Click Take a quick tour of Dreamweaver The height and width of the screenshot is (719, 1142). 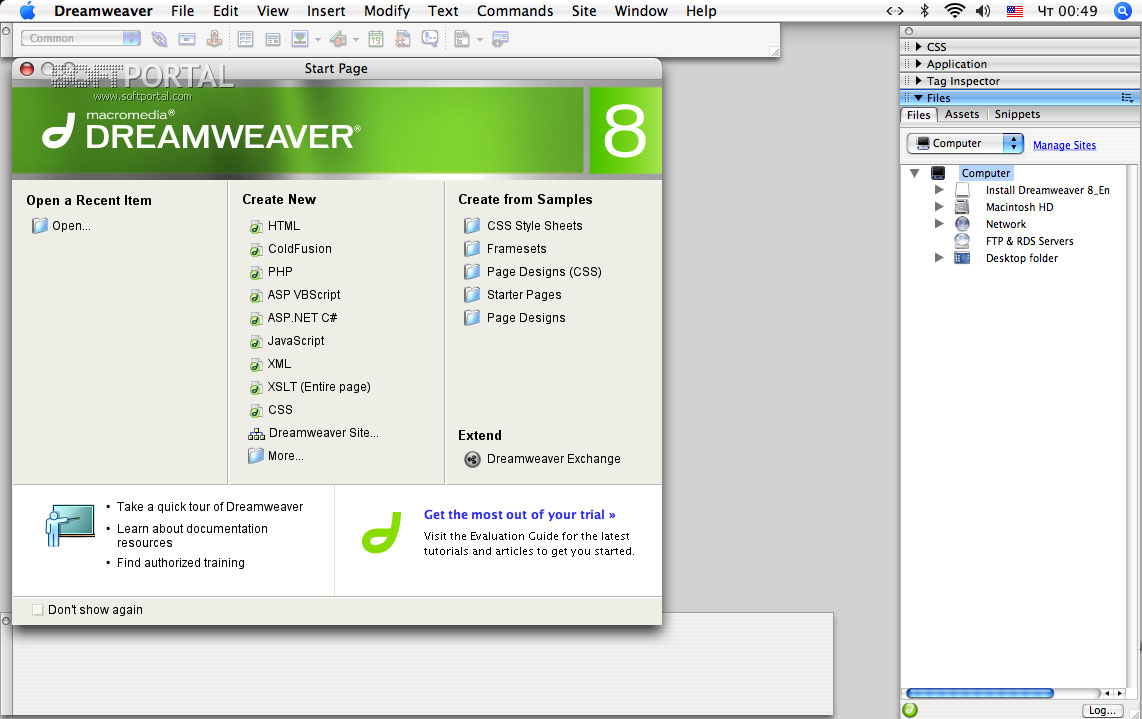[x=210, y=507]
